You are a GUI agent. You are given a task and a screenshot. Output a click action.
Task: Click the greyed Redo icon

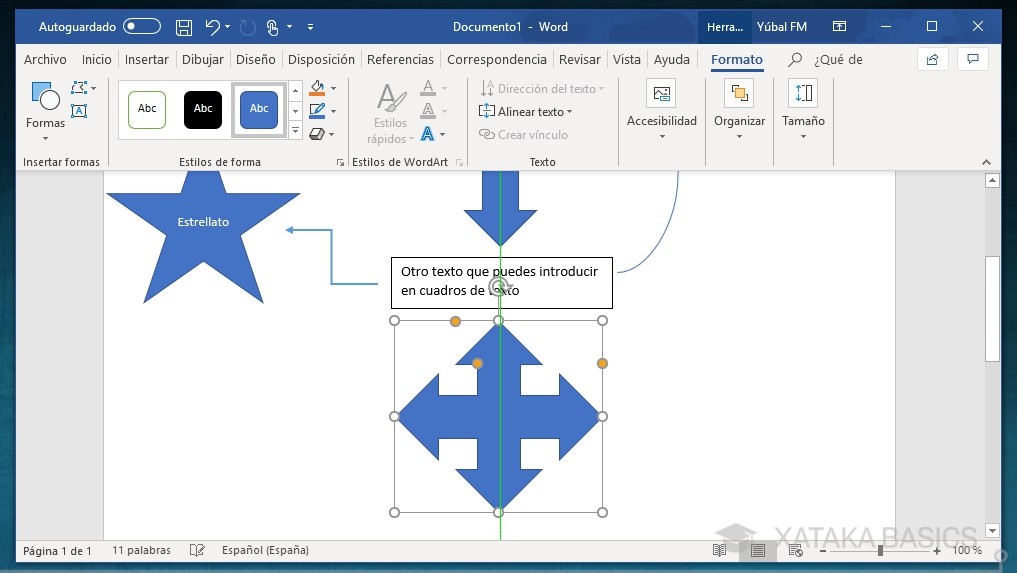[247, 27]
